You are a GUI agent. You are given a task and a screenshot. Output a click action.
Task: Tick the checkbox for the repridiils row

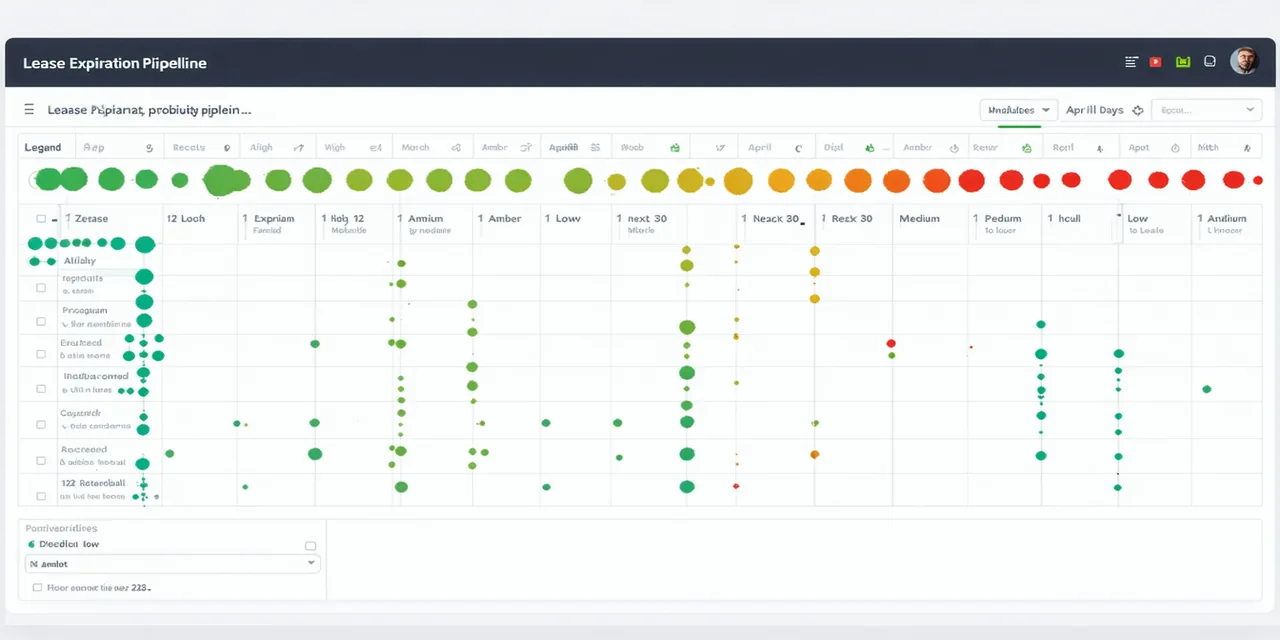(x=41, y=287)
